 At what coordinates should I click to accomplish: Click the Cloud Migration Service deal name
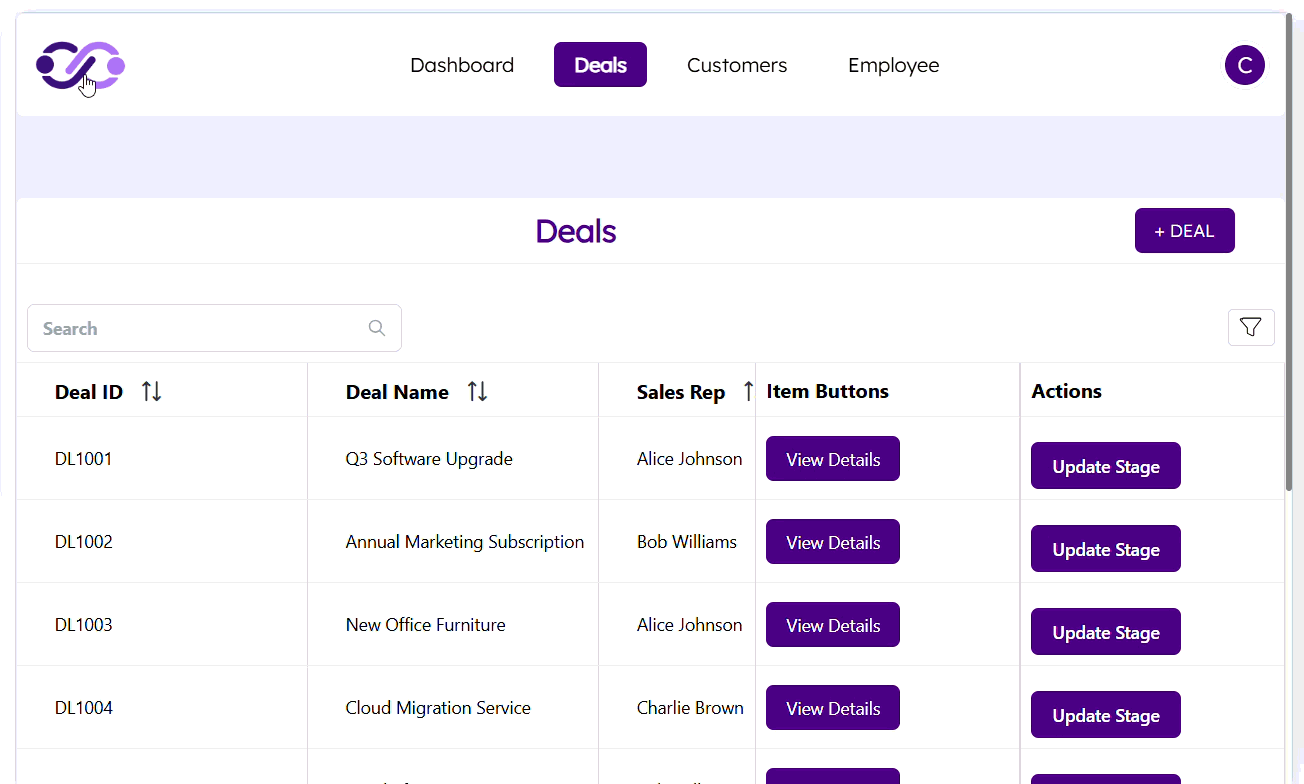(x=438, y=708)
